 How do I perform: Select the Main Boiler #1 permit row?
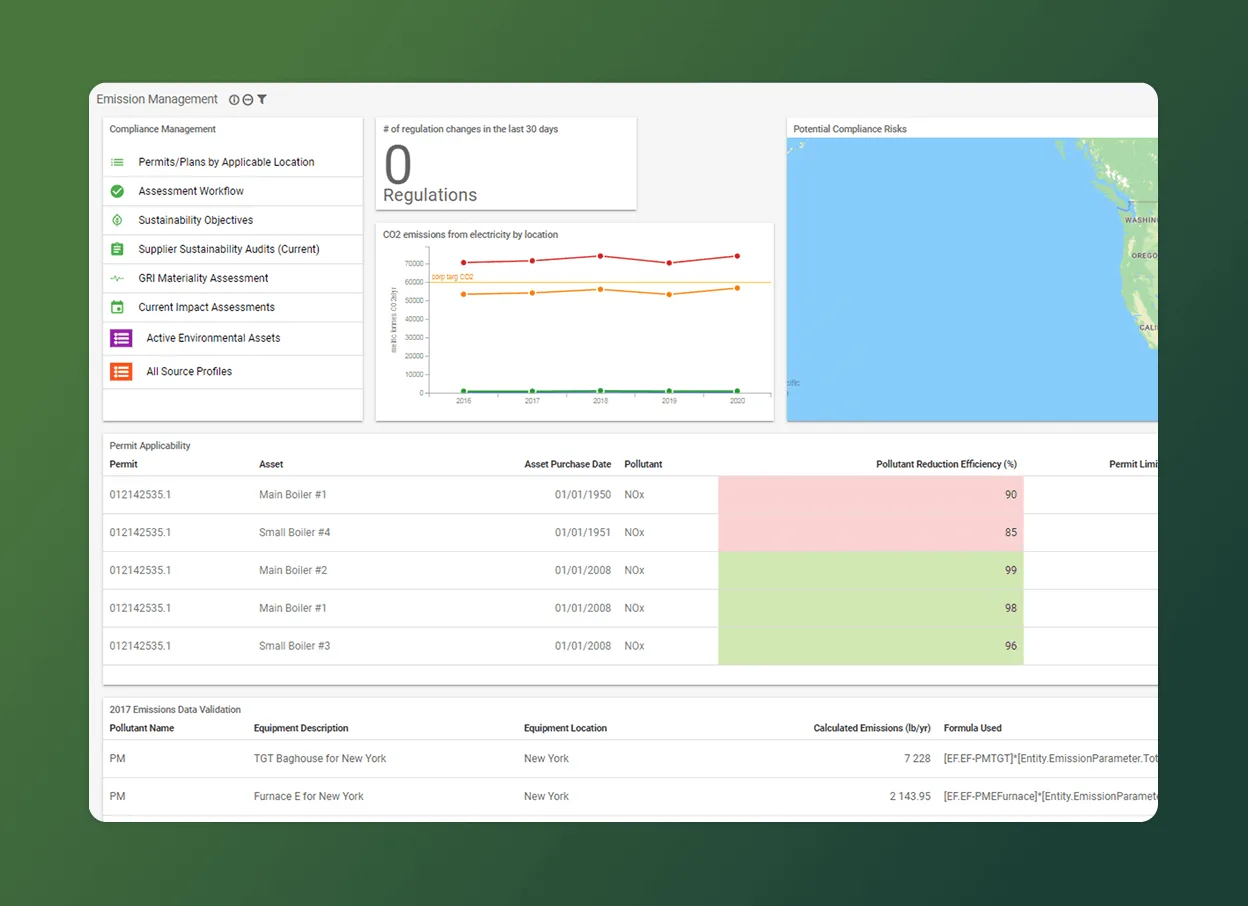pyautogui.click(x=400, y=494)
